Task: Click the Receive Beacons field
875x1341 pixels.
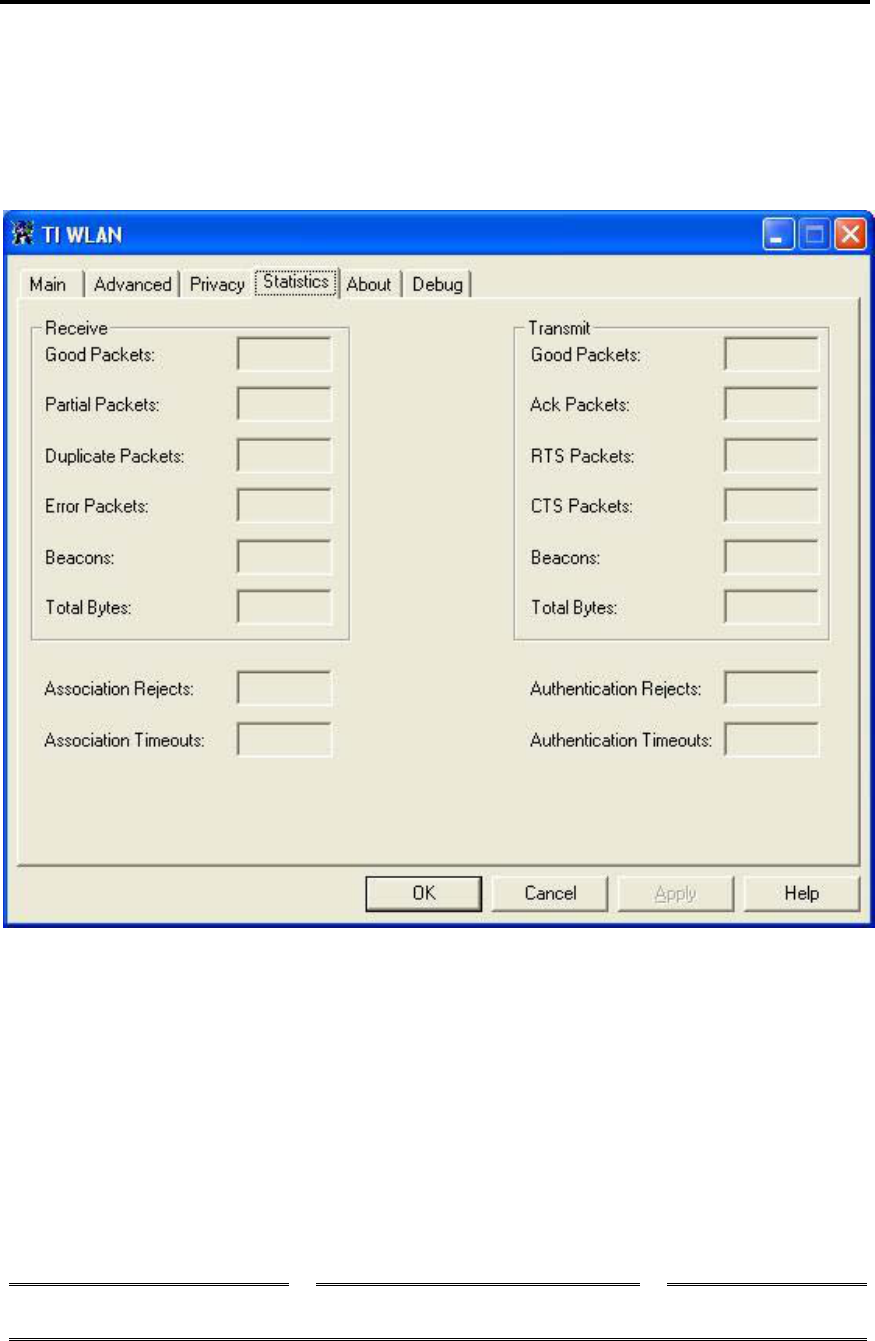Action: coord(284,557)
